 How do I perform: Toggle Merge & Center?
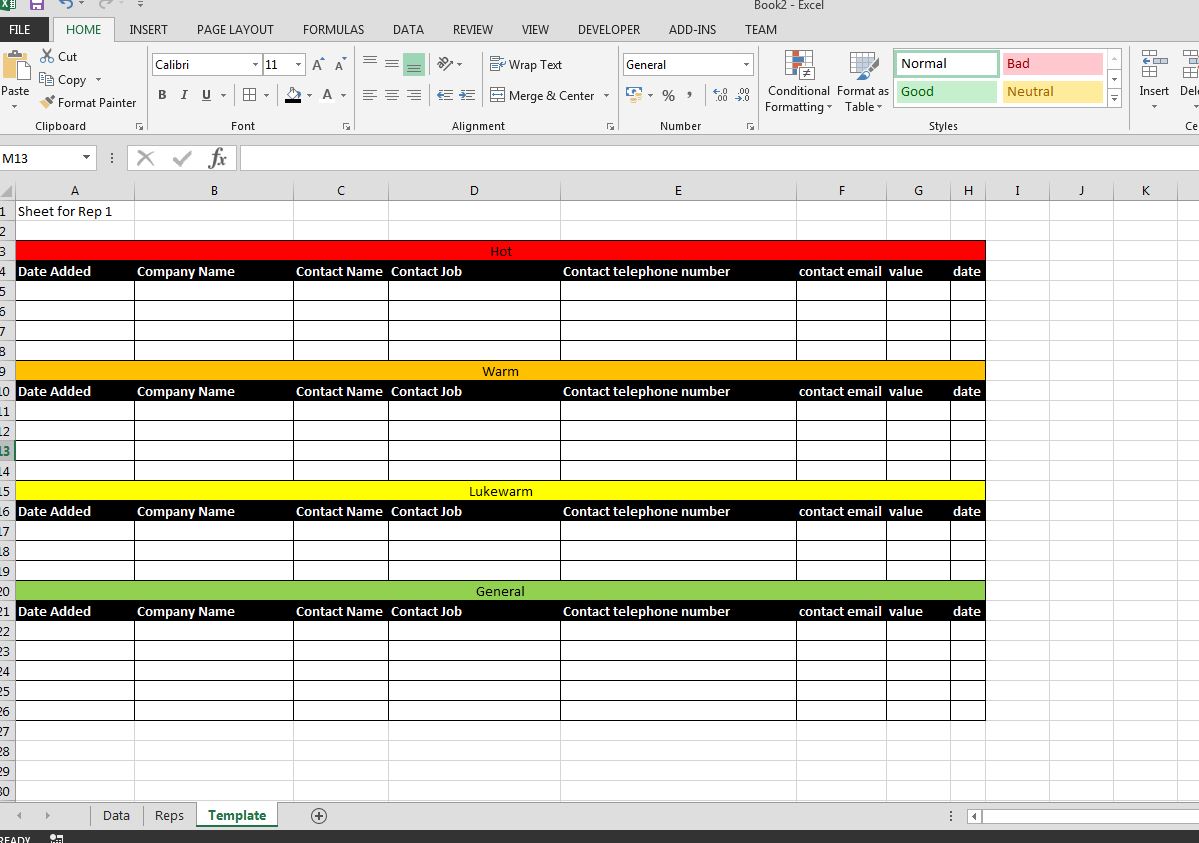[542, 95]
